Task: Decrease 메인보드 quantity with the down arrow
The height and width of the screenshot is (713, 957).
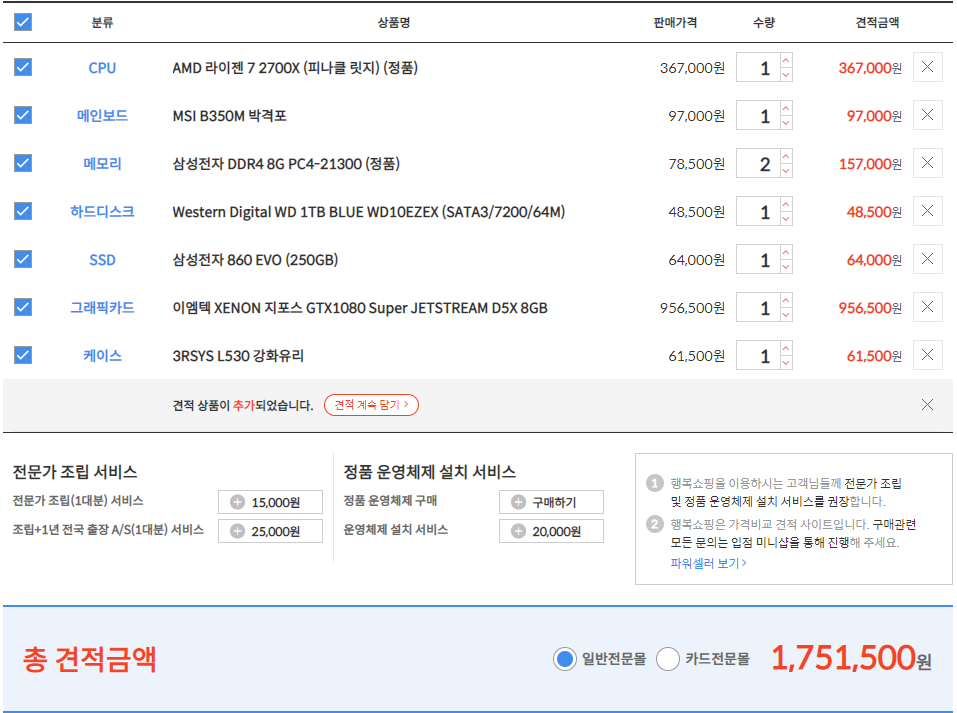Action: click(786, 123)
